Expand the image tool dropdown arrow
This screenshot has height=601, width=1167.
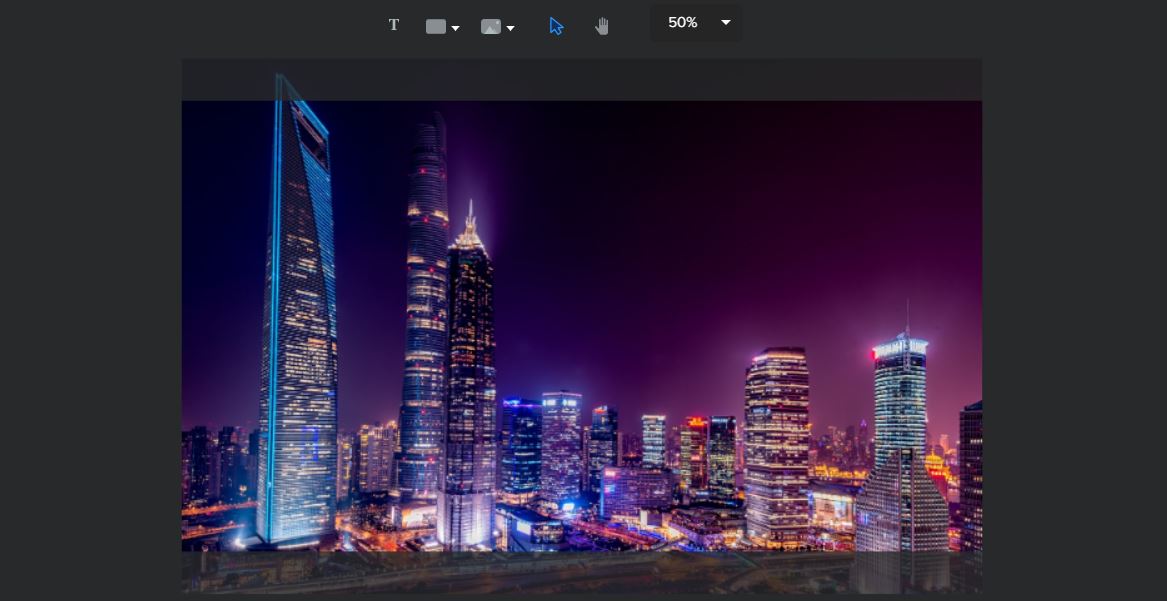(x=511, y=28)
